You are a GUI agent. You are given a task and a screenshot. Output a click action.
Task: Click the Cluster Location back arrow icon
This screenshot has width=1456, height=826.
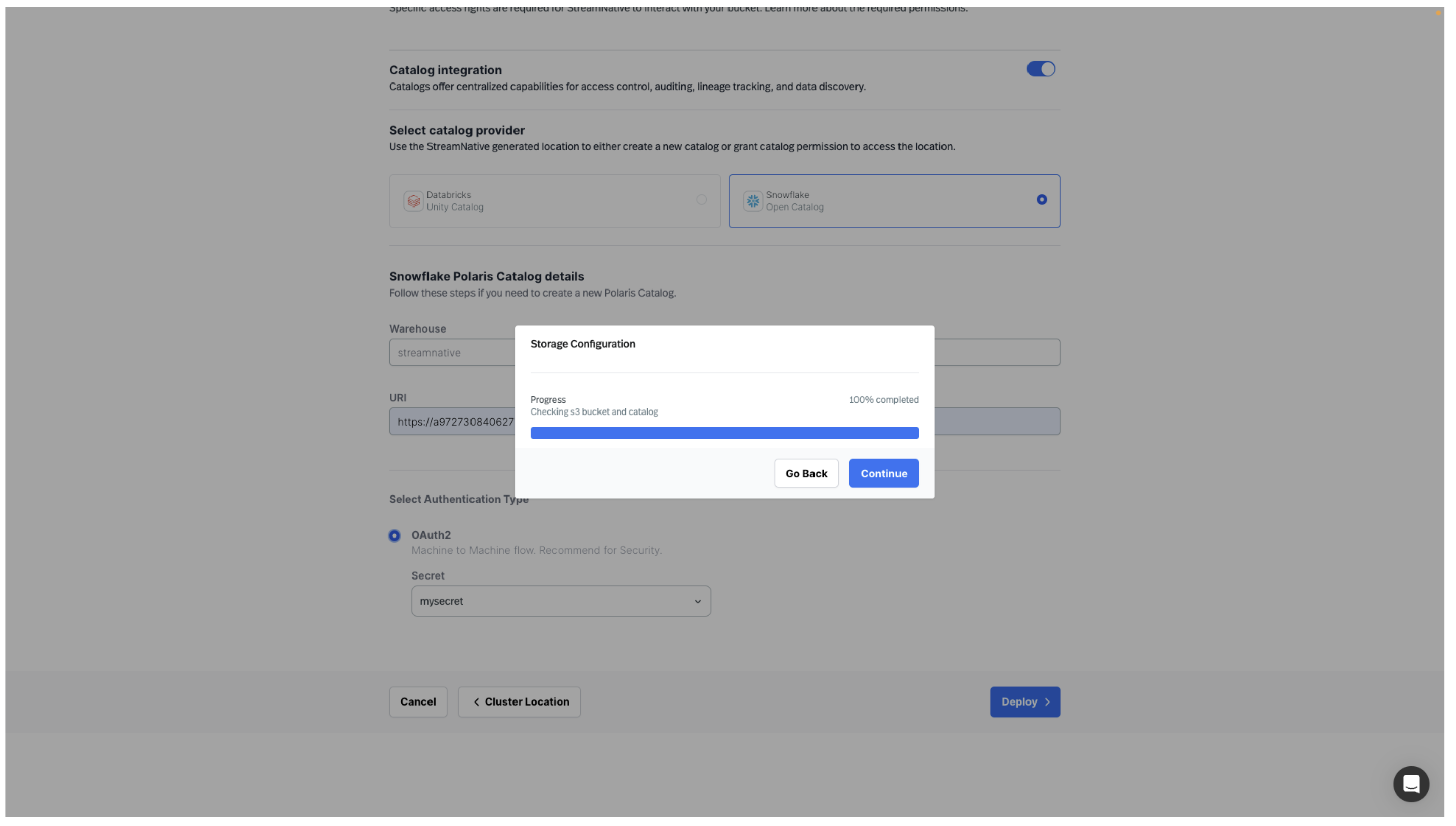476,702
